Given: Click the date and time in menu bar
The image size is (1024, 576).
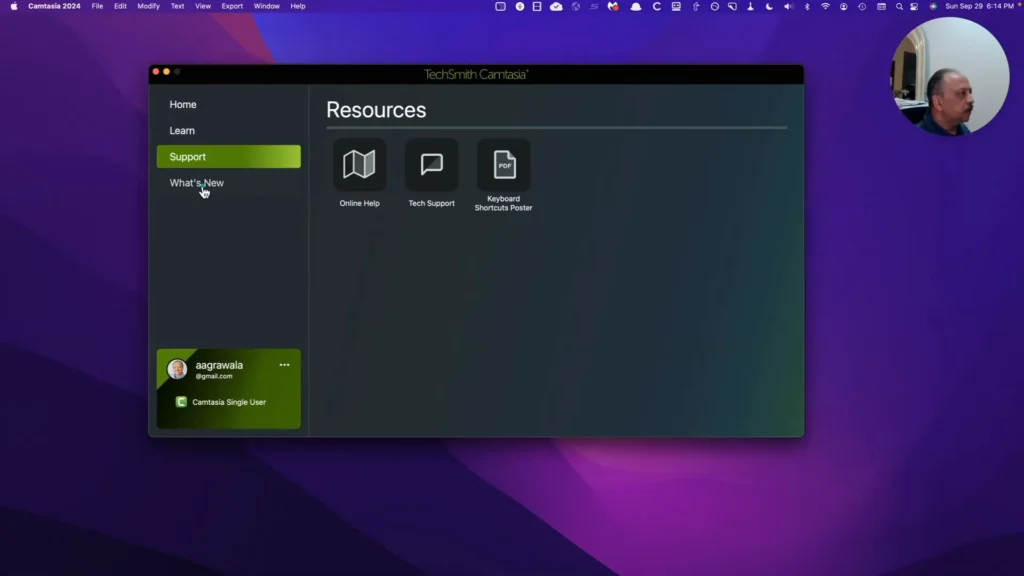Looking at the screenshot, I should 980,6.
